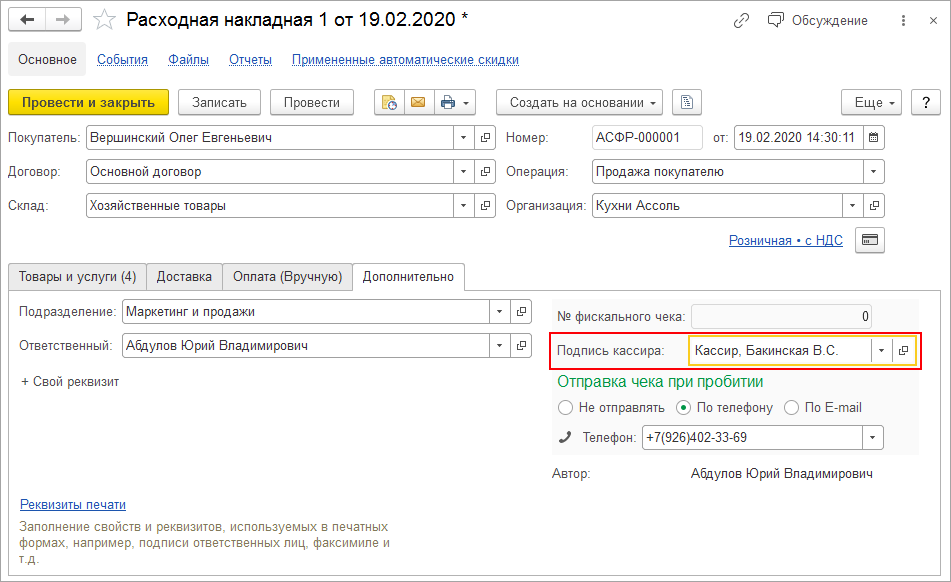Open Покупатель record with open icon
Viewport: 951px width, 582px height.
pyautogui.click(x=485, y=138)
